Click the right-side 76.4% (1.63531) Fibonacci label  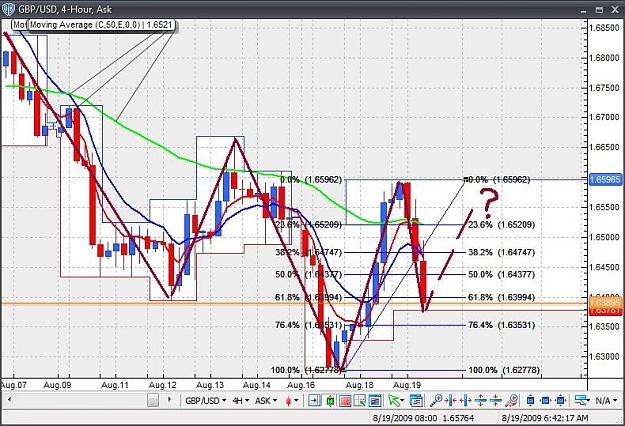501,325
